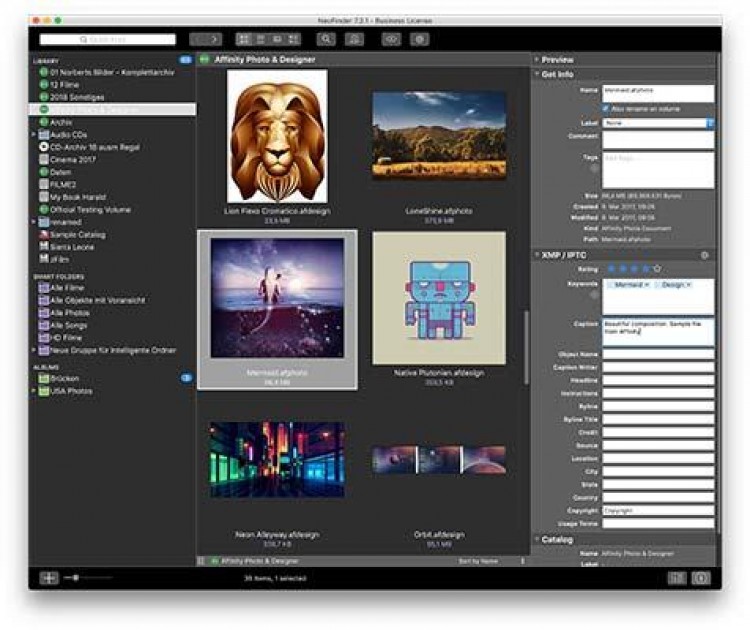Switch to icon grid view
This screenshot has height=630, width=750.
pyautogui.click(x=244, y=39)
